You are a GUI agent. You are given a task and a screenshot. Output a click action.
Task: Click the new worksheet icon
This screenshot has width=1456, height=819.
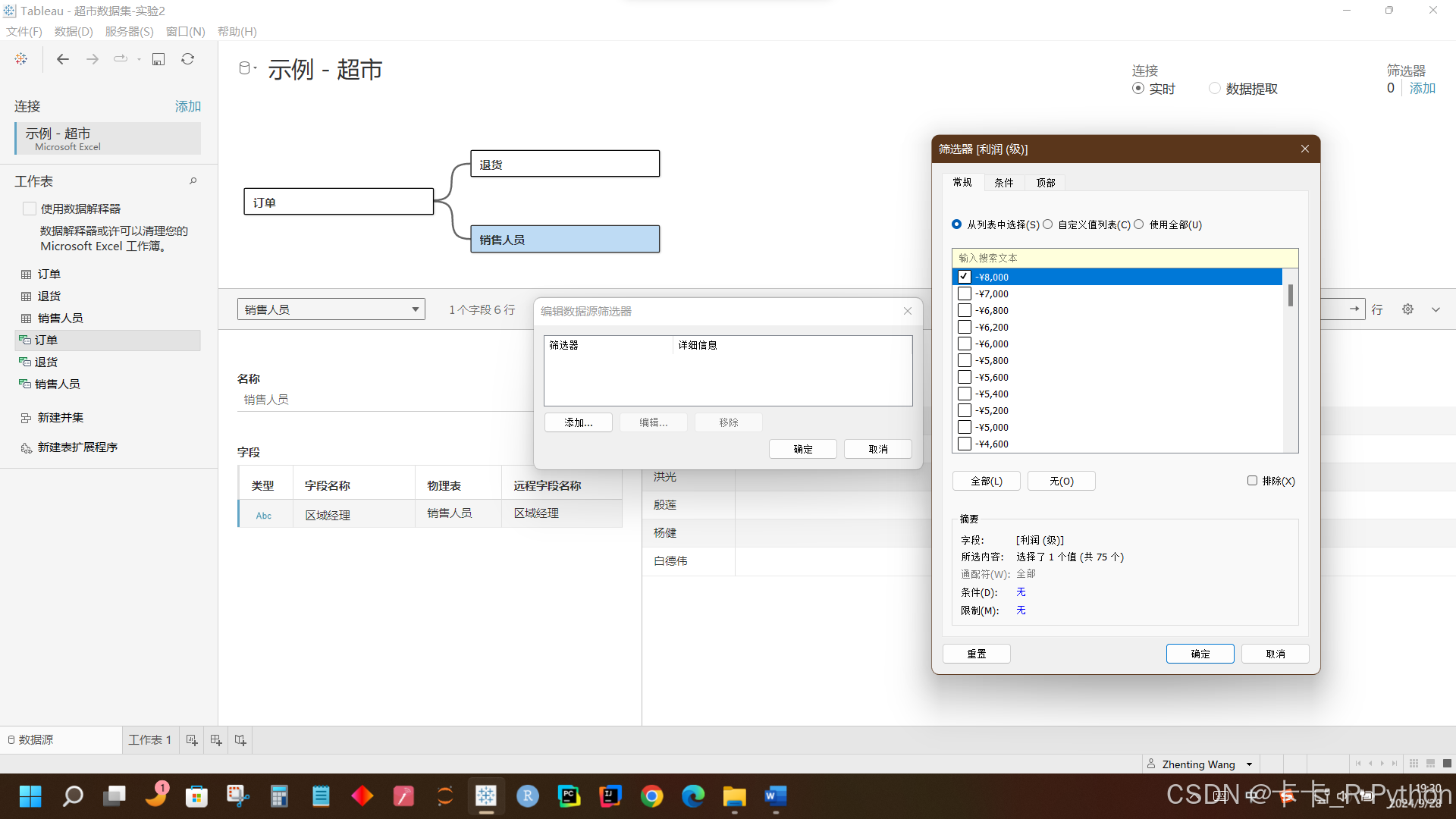(192, 740)
